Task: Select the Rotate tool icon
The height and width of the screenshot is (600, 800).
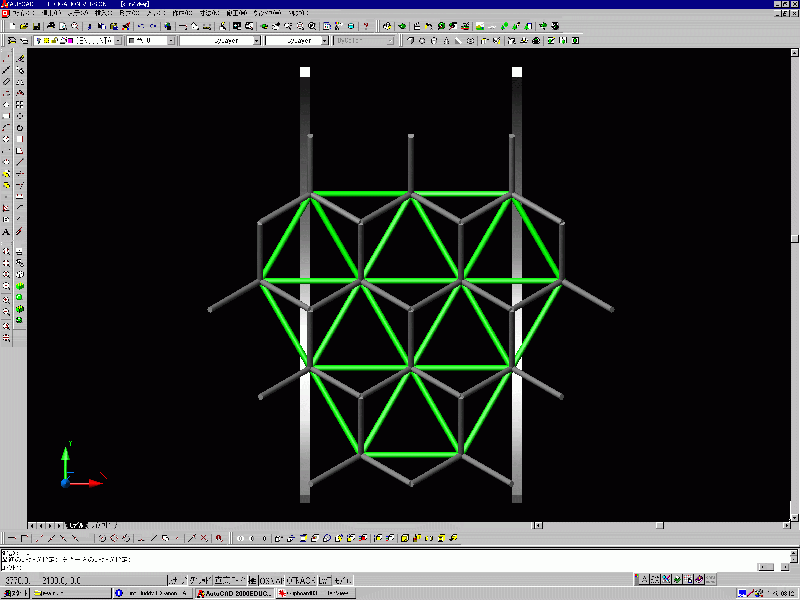Action: coord(19,128)
